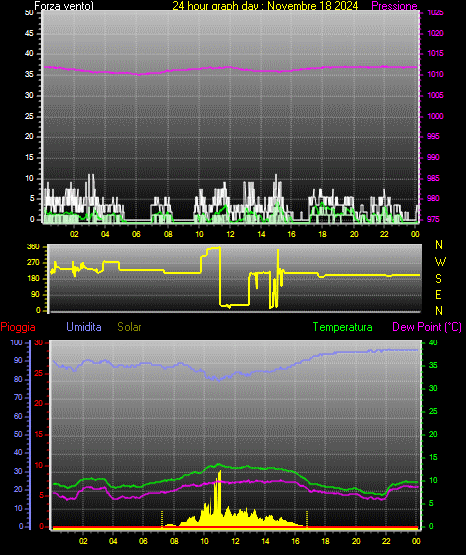Click the '980' pressure axis value
The image size is (466, 555).
[x=433, y=198]
